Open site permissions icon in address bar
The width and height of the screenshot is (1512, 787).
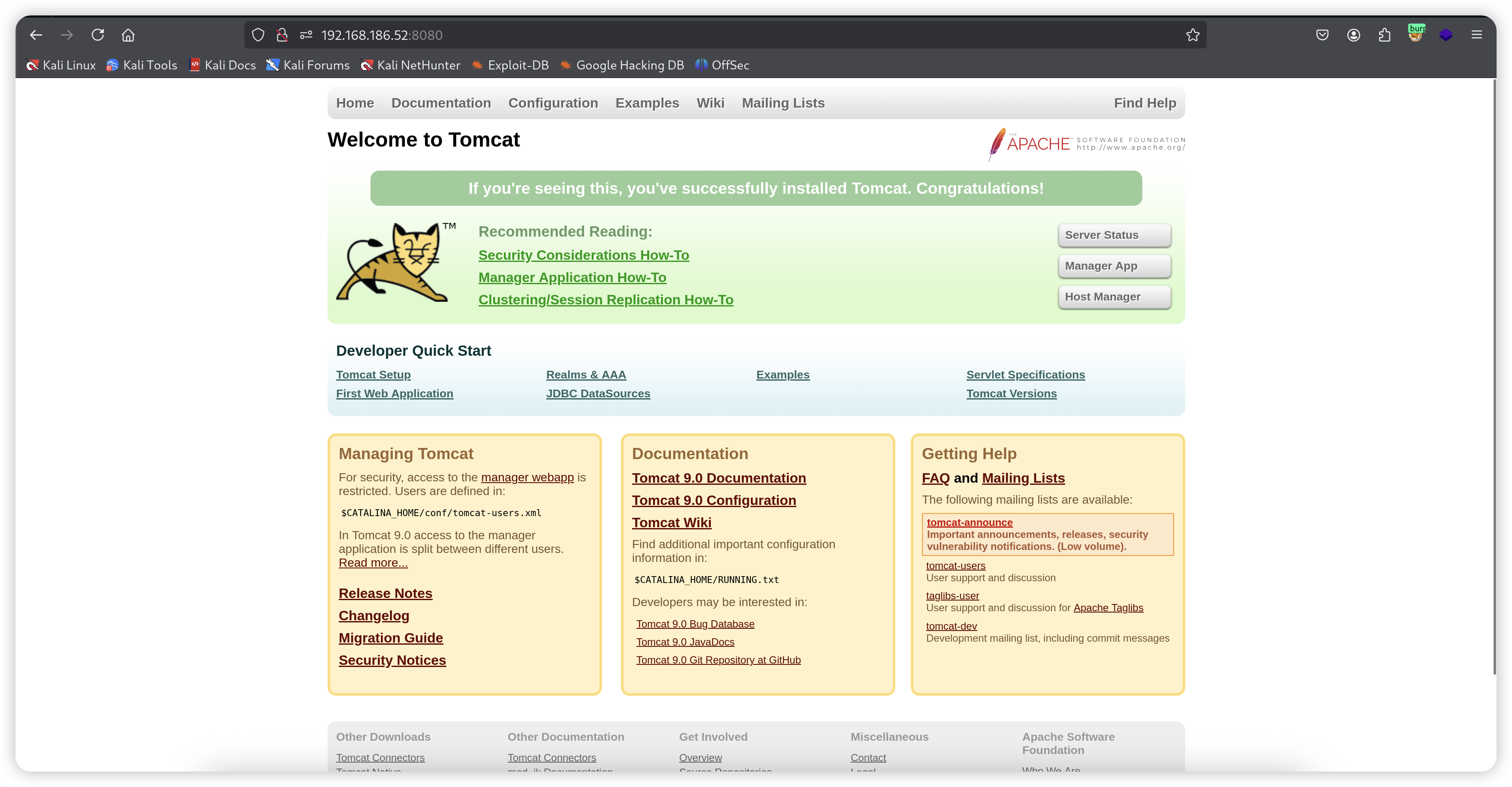306,35
